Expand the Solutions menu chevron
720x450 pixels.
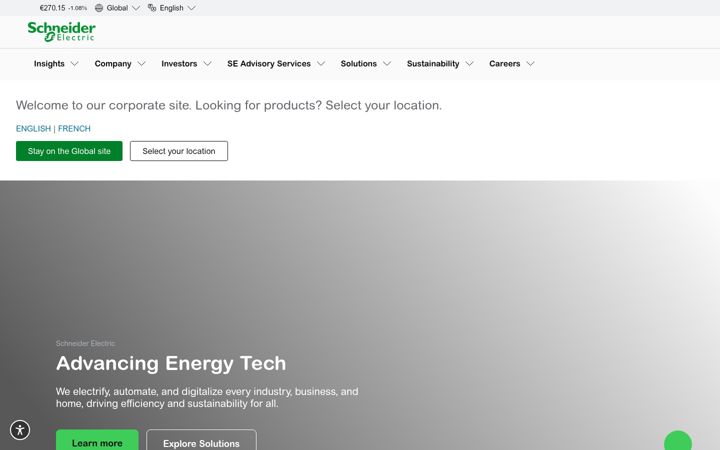pyautogui.click(x=387, y=64)
